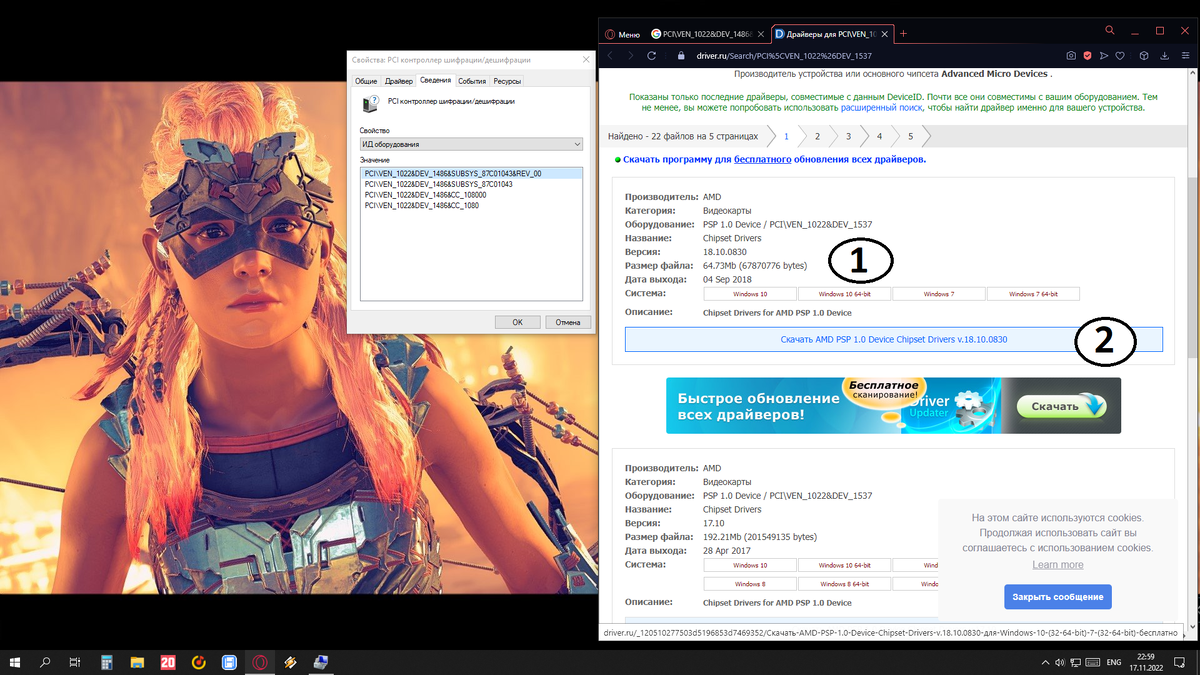
Task: Switch to Сведения tab in properties dialog
Action: tap(435, 80)
